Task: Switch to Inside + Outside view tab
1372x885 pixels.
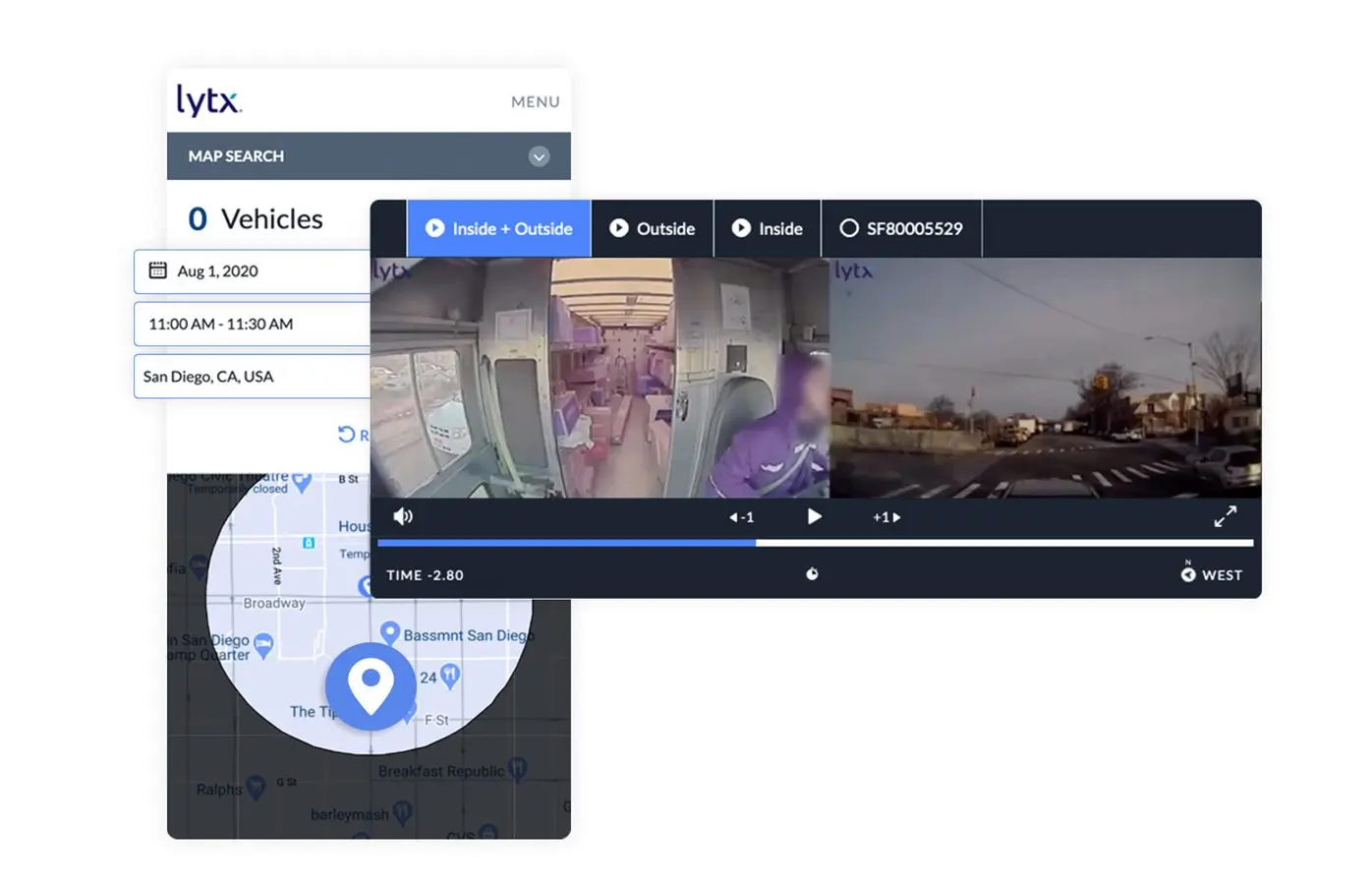Action: (x=499, y=228)
